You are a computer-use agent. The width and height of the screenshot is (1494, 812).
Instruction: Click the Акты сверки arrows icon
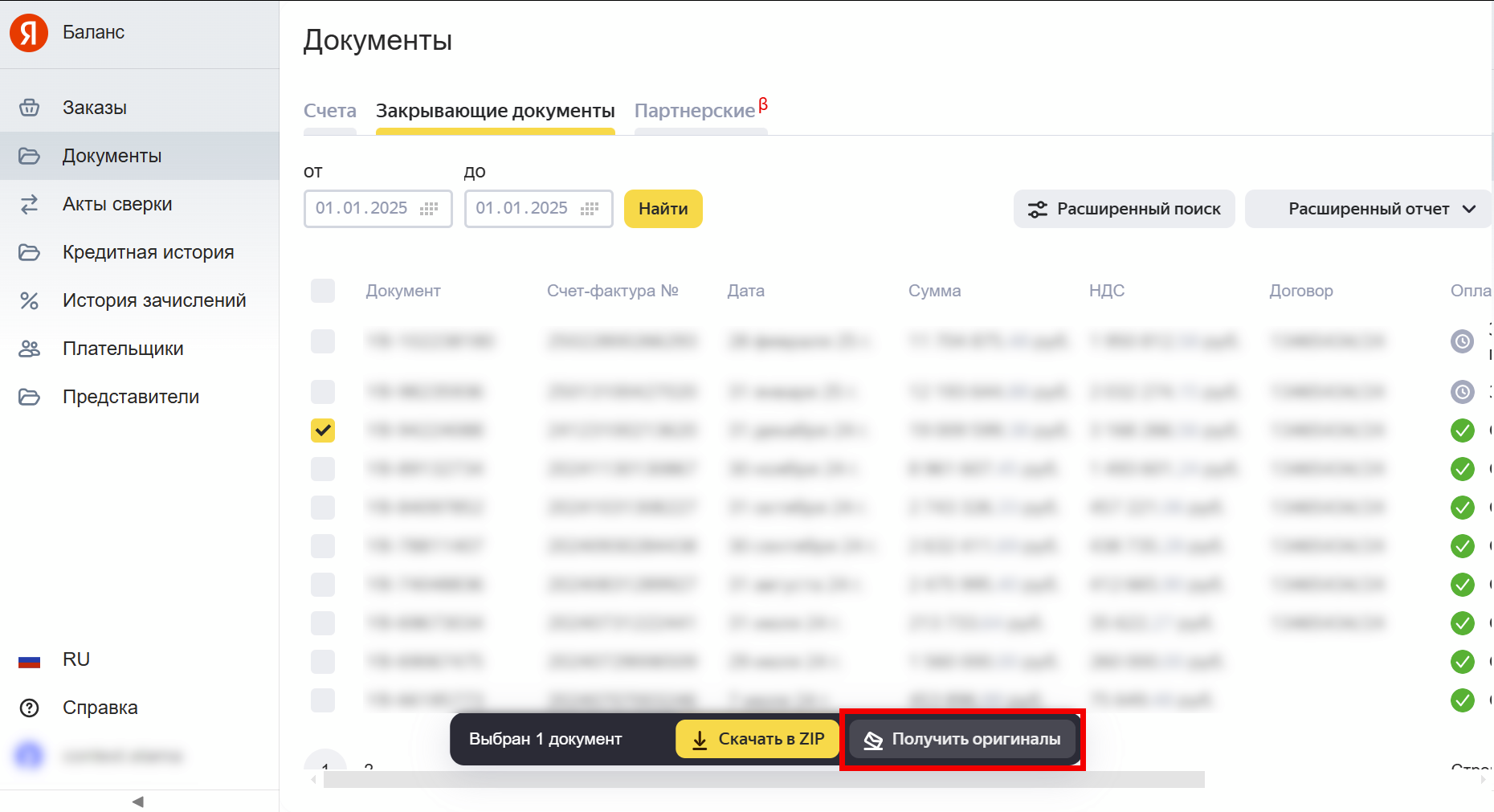point(30,204)
